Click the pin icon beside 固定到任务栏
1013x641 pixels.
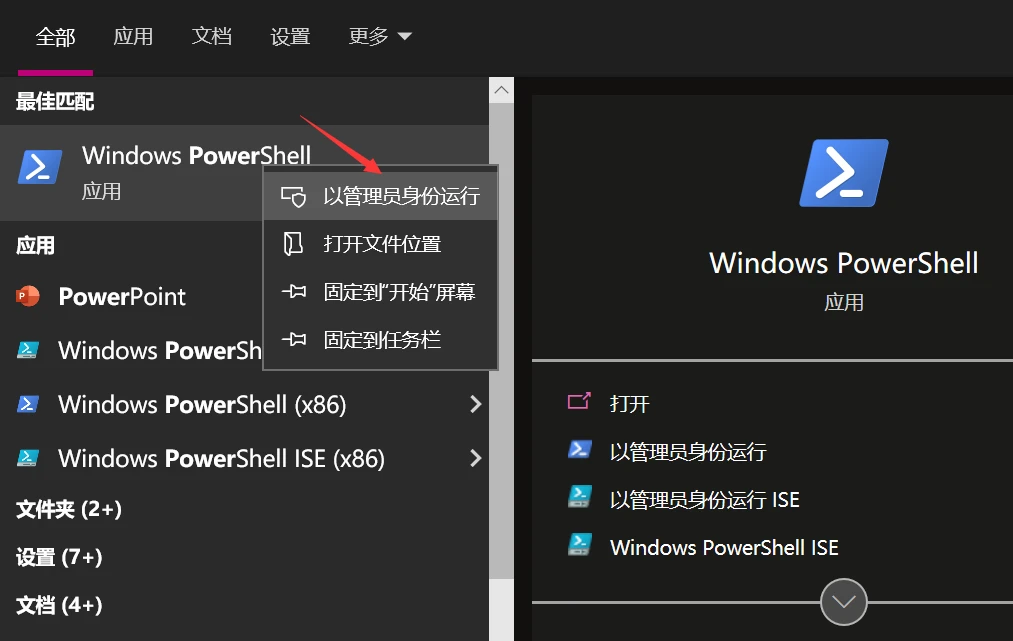coord(294,339)
